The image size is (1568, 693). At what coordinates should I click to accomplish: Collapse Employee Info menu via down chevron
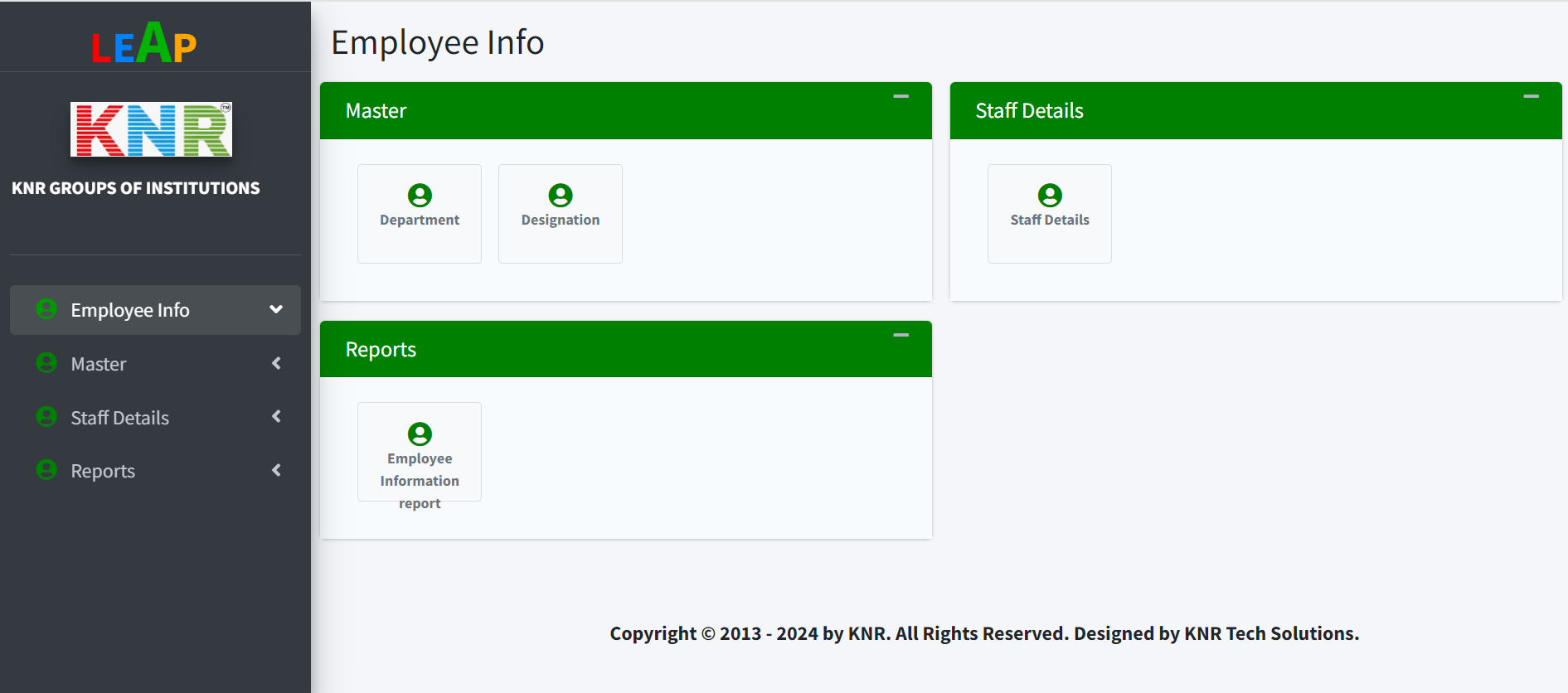tap(276, 309)
